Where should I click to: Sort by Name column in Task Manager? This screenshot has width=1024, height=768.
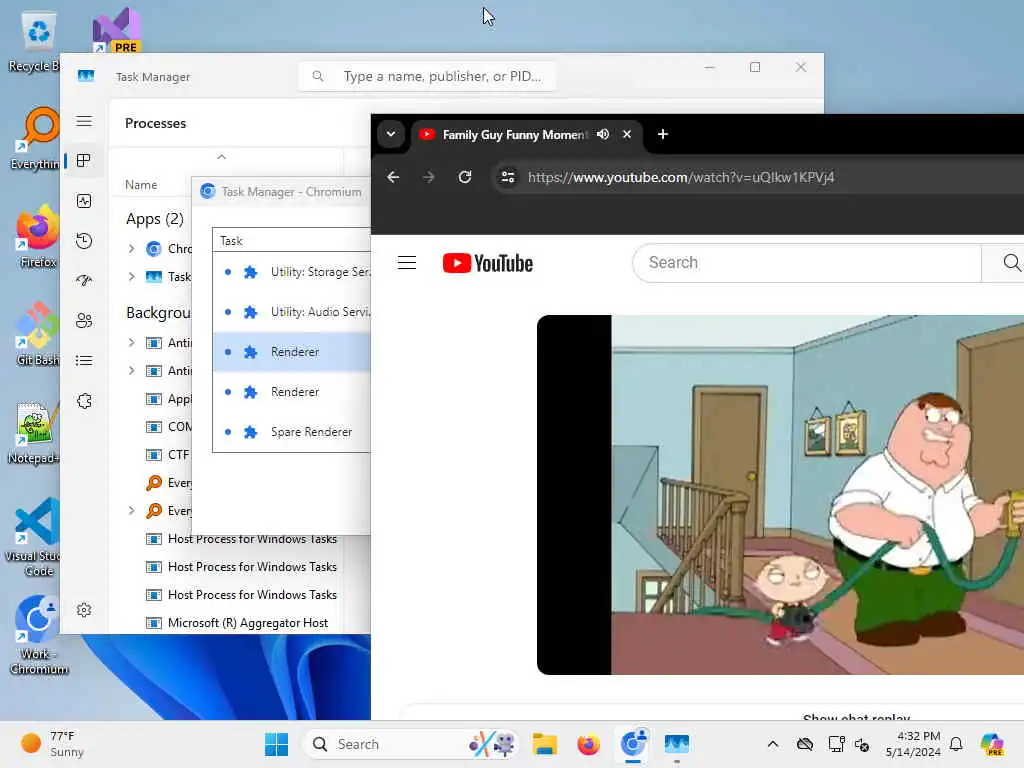141,185
